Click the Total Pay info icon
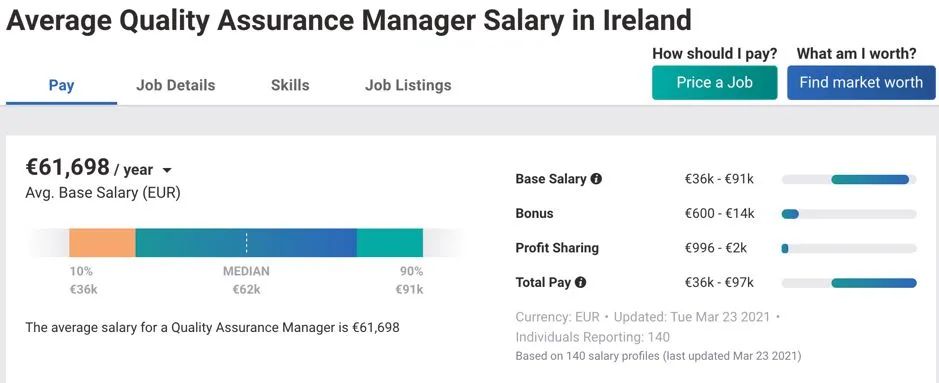 pyautogui.click(x=580, y=282)
